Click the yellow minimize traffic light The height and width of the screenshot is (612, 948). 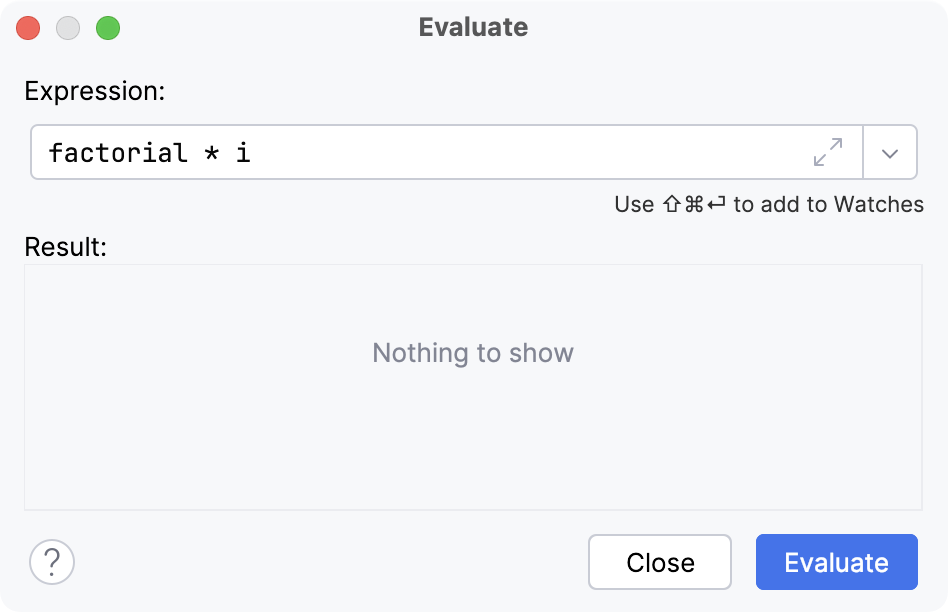pyautogui.click(x=68, y=28)
